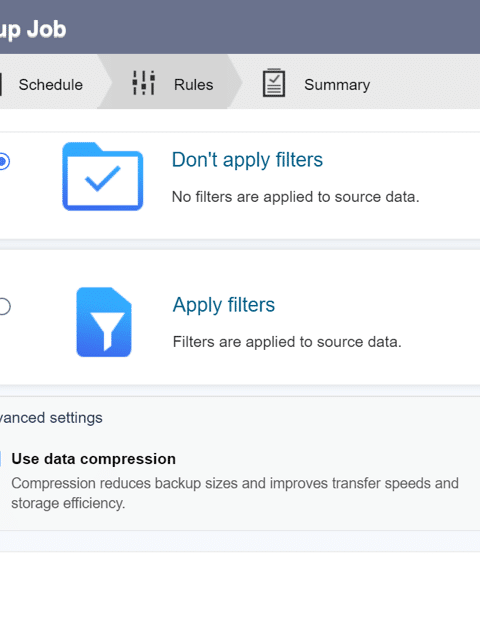Click the Don't apply filters heading
Viewport: 480px width, 620px height.
(x=247, y=160)
